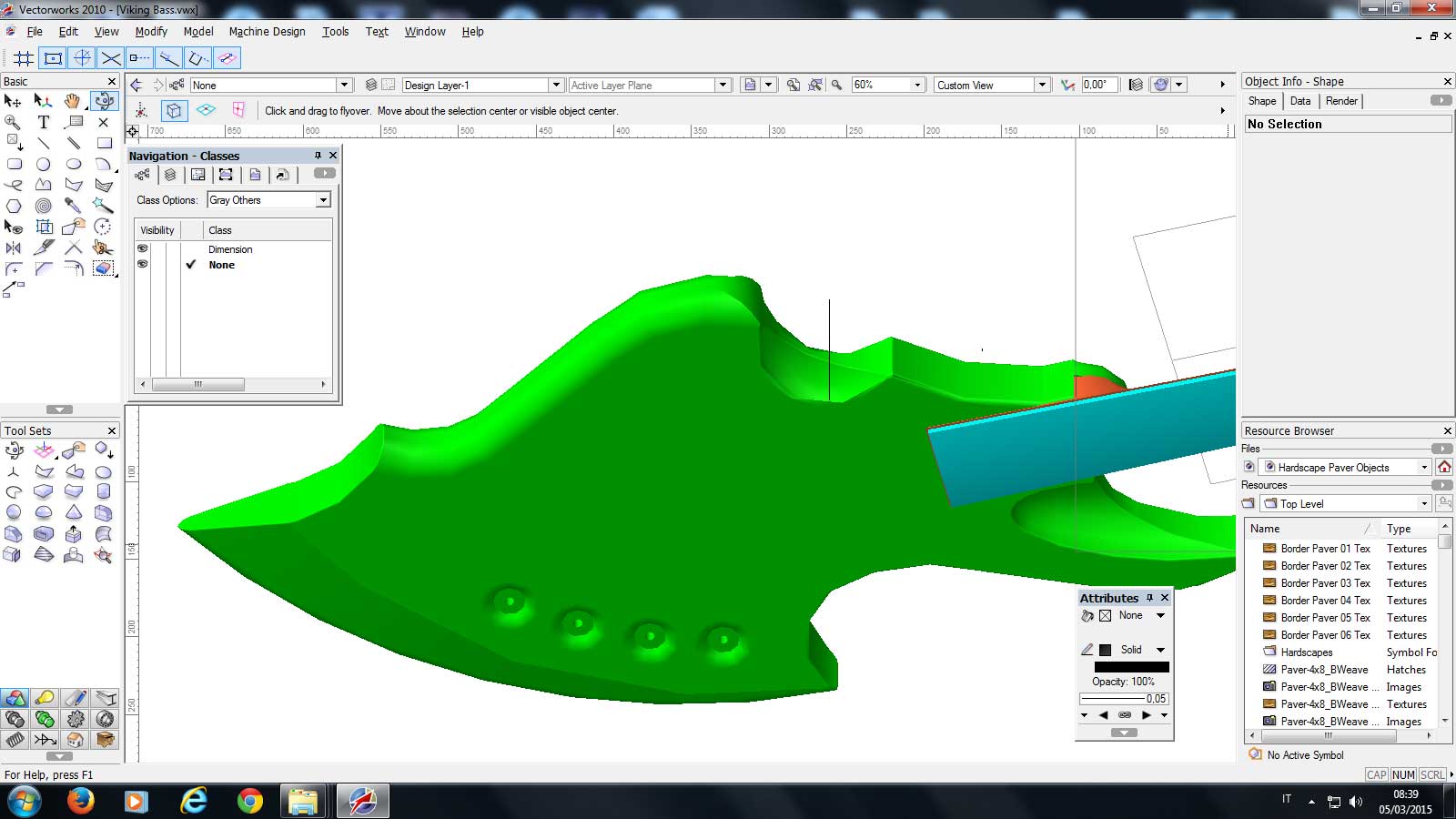Screen dimensions: 1456x819
Task: Pick the Pan hand tool
Action: [73, 102]
